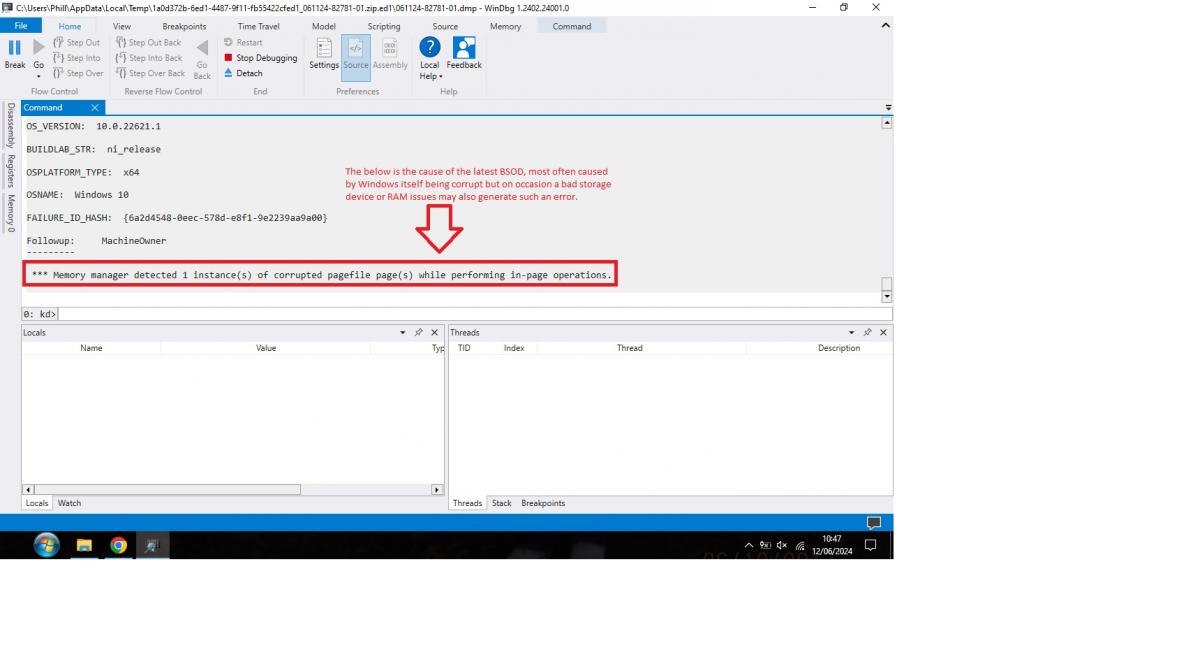This screenshot has width=1200, height=671.
Task: Click the Windows Start orb
Action: (46, 545)
